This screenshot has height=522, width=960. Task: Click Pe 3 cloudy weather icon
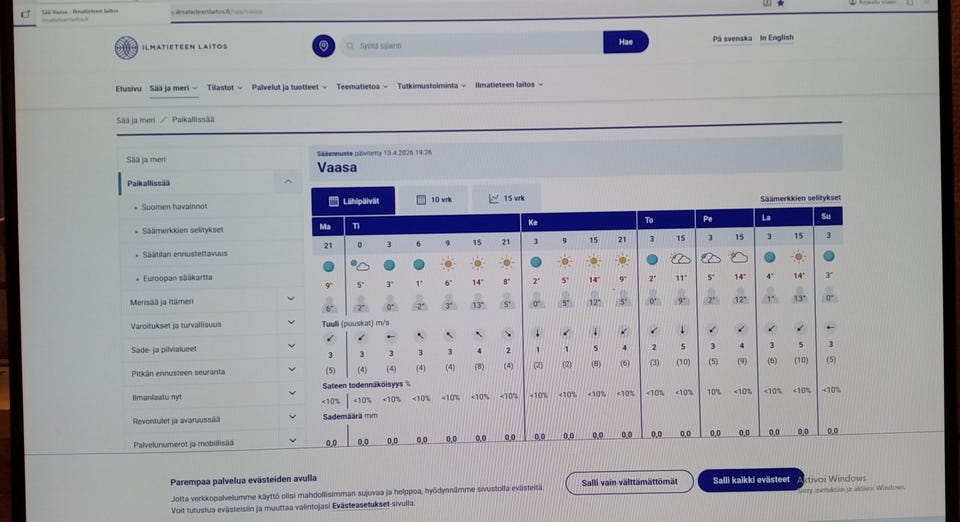(710, 258)
